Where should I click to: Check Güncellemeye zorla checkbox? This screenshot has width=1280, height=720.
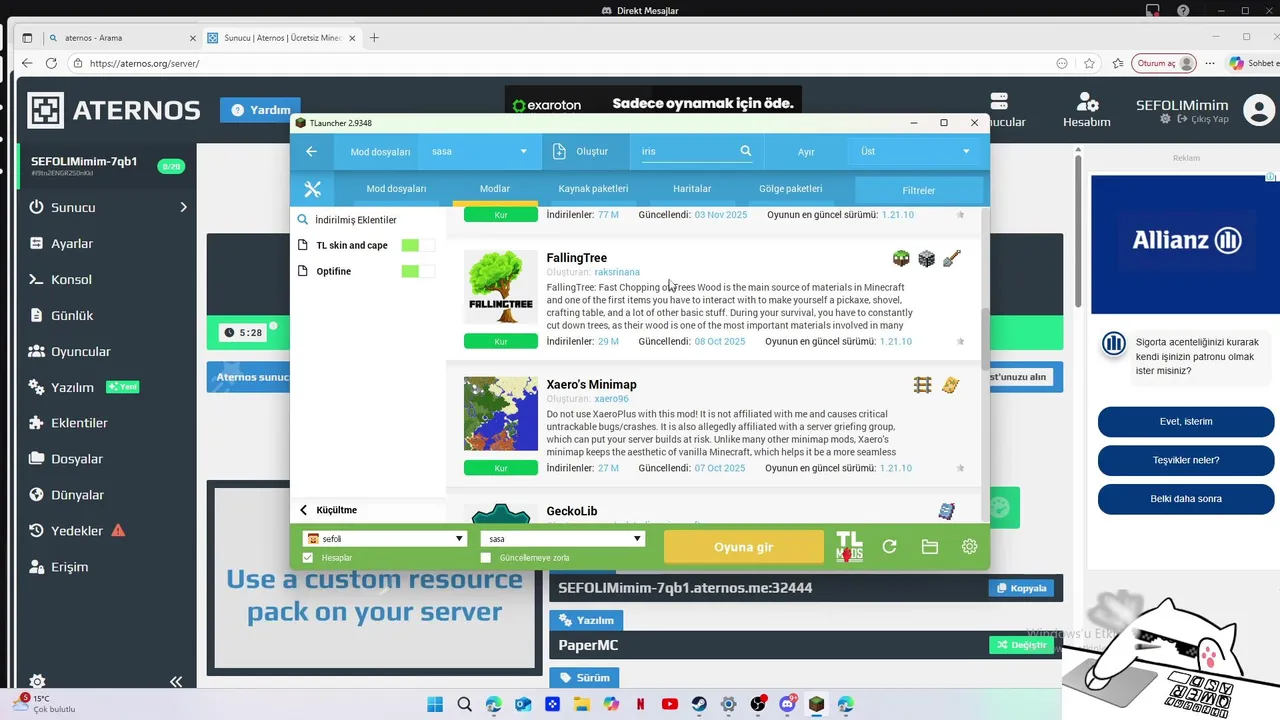pos(486,558)
